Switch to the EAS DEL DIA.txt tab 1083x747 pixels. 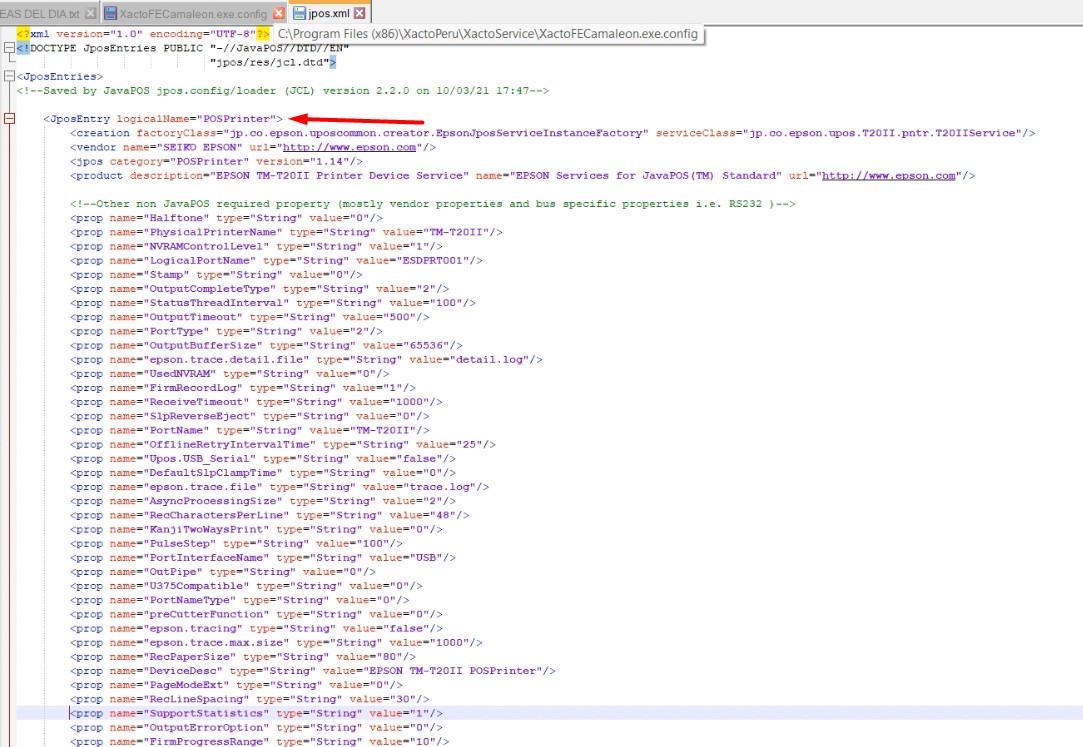click(40, 14)
